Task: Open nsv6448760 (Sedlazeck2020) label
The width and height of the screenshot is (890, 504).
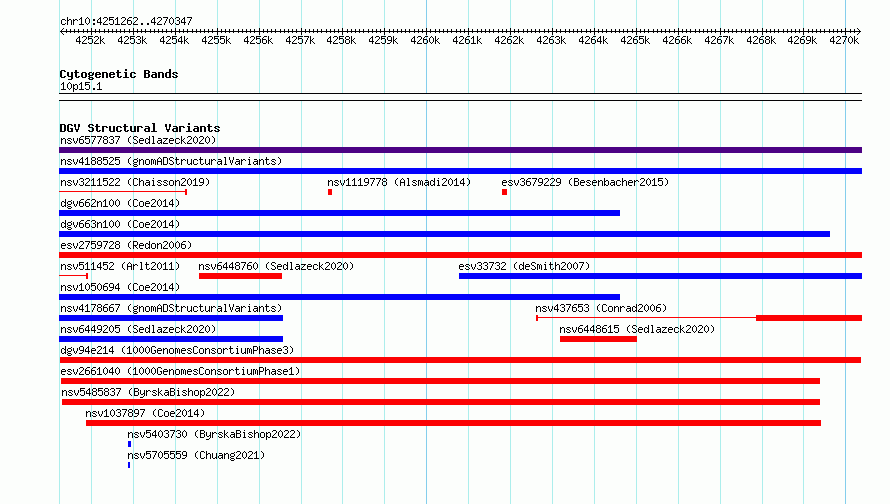Action: pyautogui.click(x=276, y=266)
